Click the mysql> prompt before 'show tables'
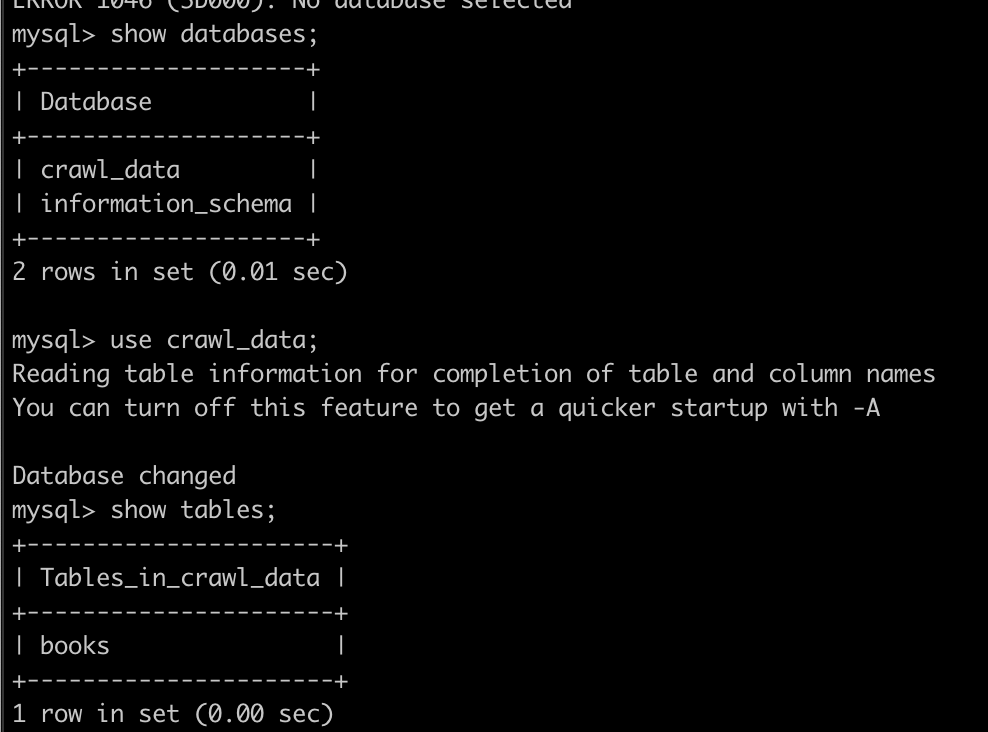Screen dimensions: 988x732 (x=54, y=510)
